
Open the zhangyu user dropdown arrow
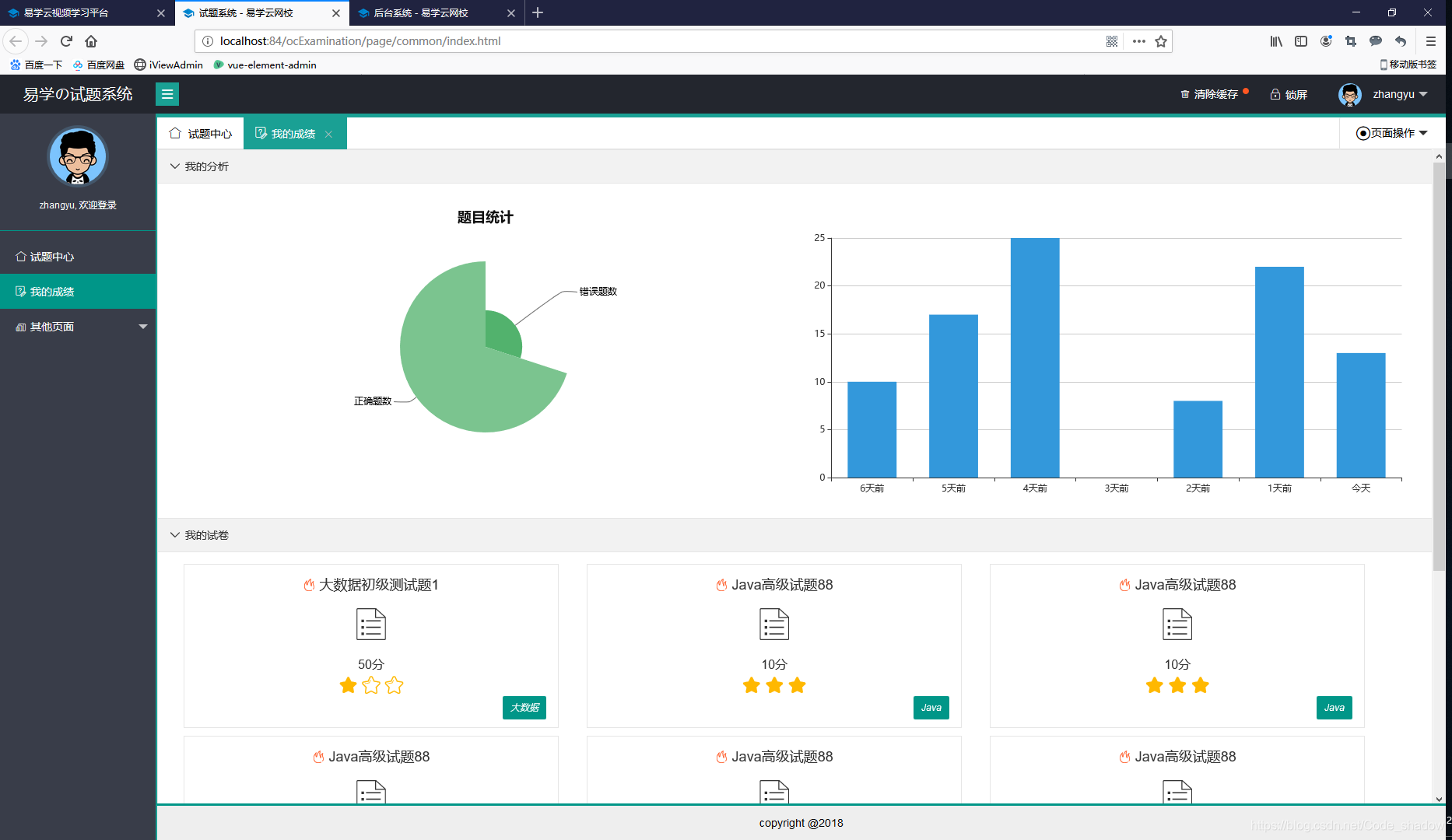[1423, 94]
